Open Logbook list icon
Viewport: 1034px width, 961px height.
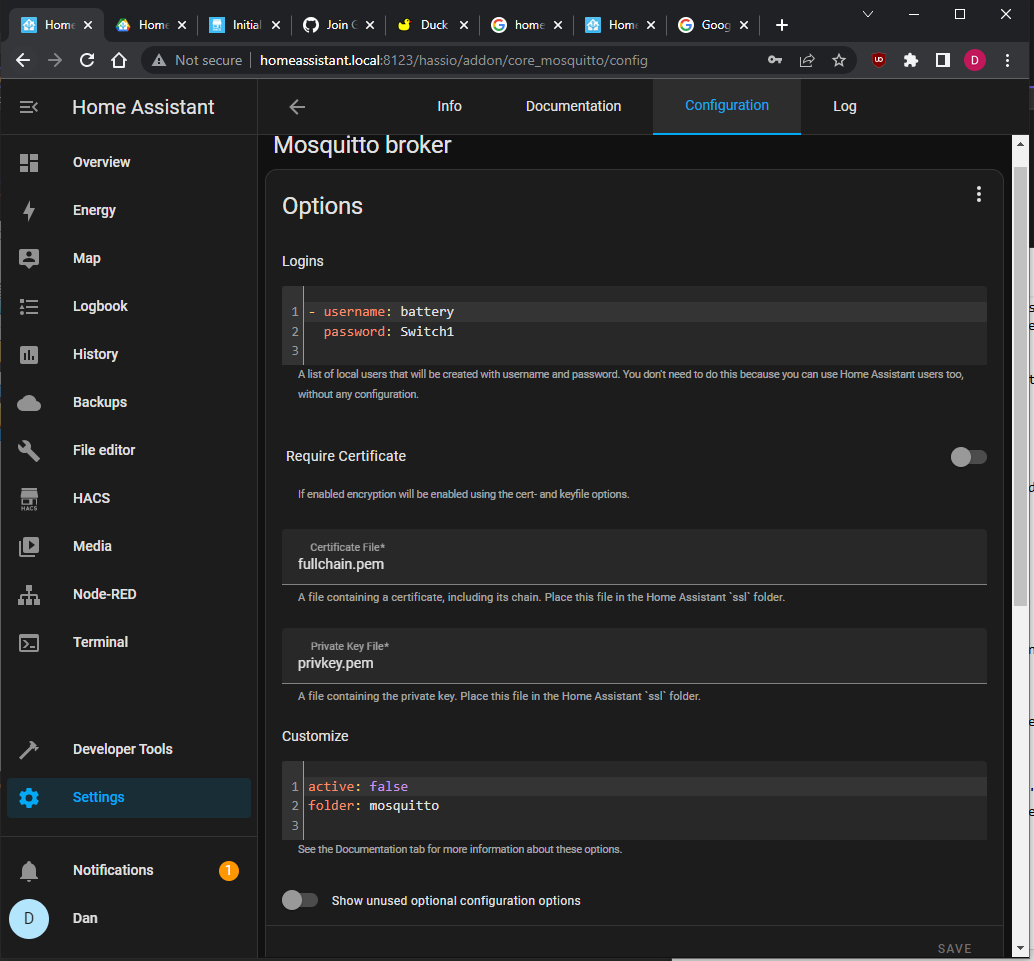pyautogui.click(x=29, y=307)
